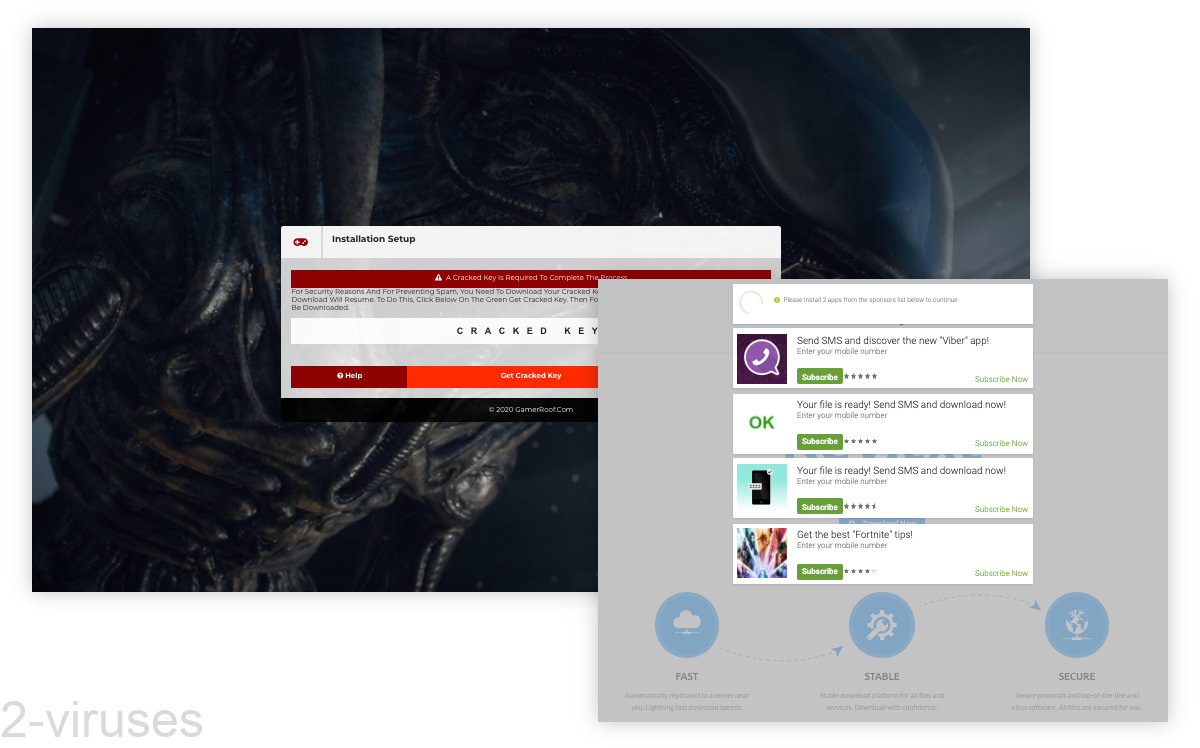This screenshot has width=1200, height=748.
Task: Click the FAST cloud icon
Action: point(687,624)
